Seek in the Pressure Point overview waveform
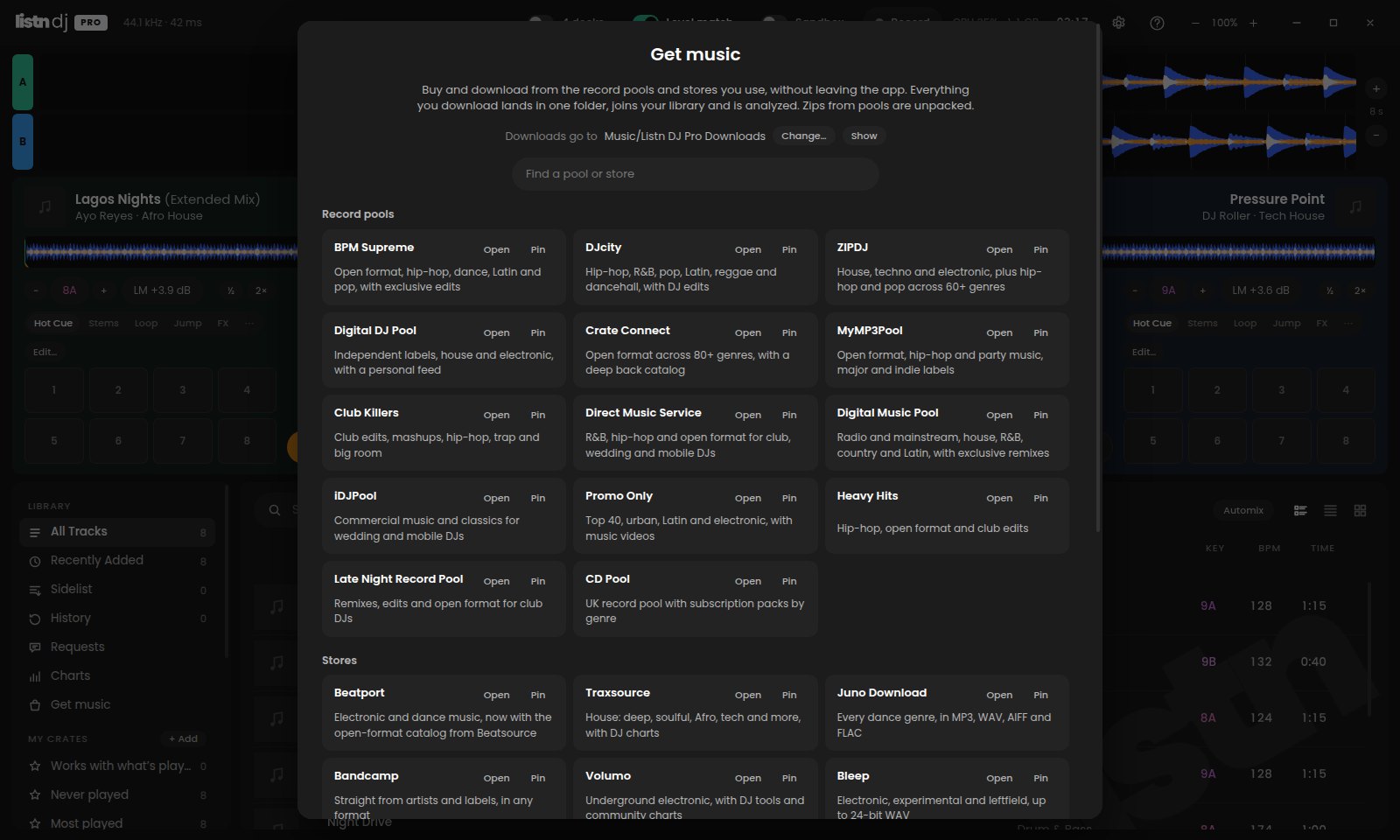Image resolution: width=1400 pixels, height=840 pixels. pyautogui.click(x=1238, y=253)
